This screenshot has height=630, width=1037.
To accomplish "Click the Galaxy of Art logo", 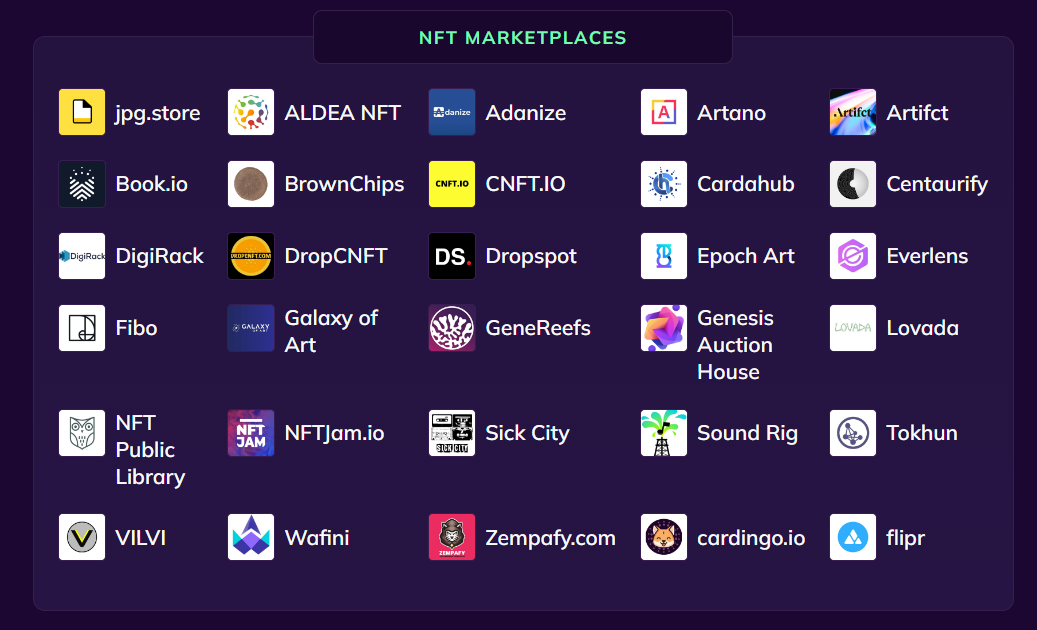I will click(x=251, y=329).
